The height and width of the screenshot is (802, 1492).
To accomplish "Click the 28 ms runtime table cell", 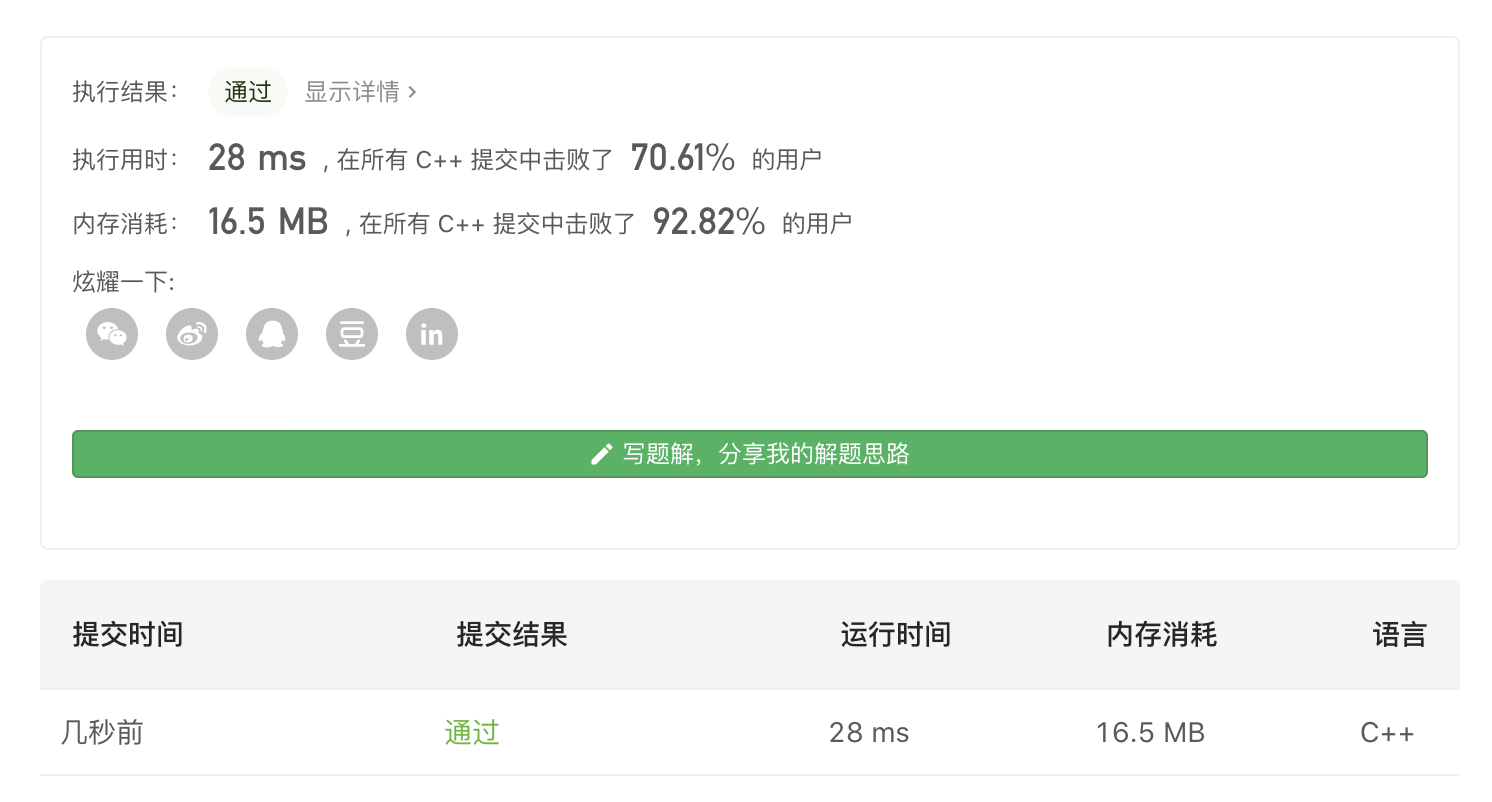I will click(869, 733).
